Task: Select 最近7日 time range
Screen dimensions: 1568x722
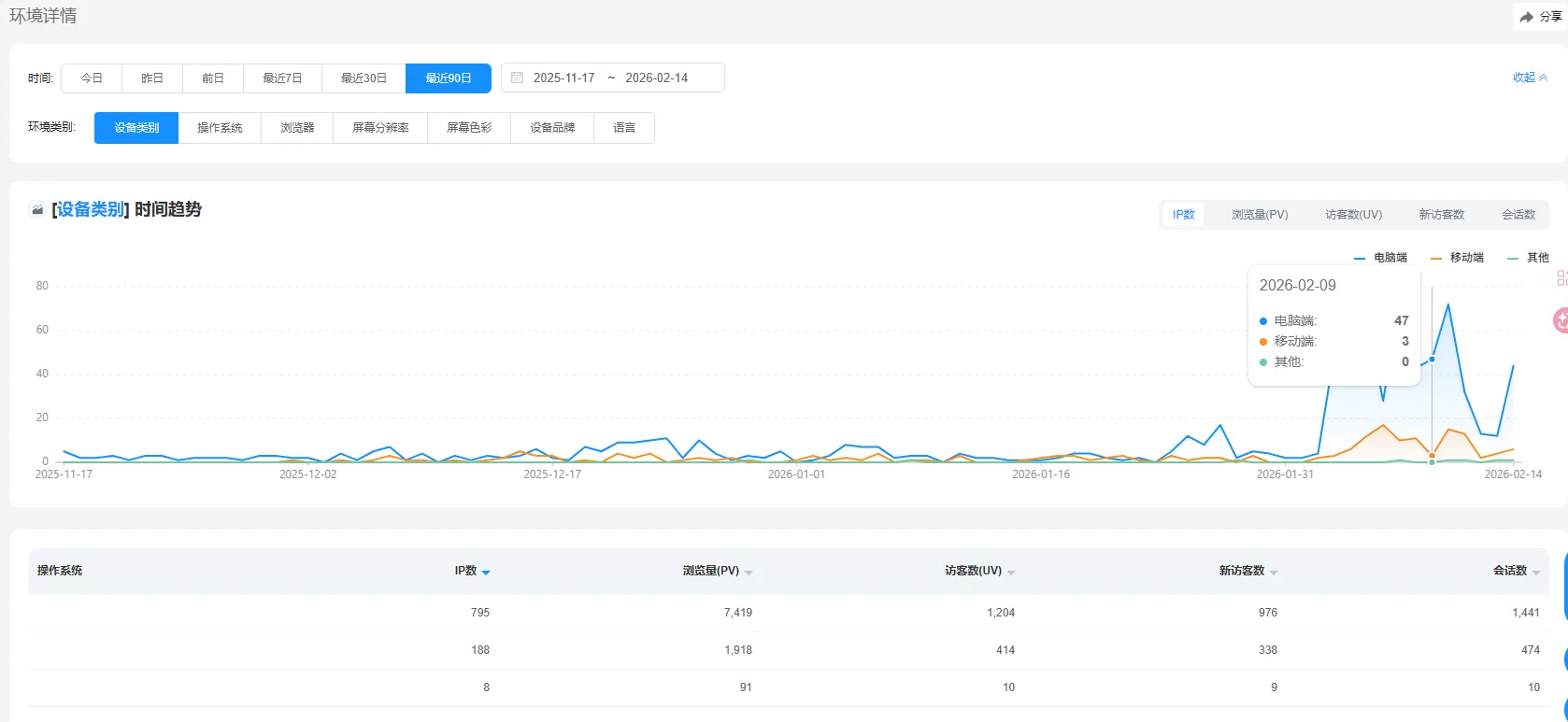Action: click(282, 78)
